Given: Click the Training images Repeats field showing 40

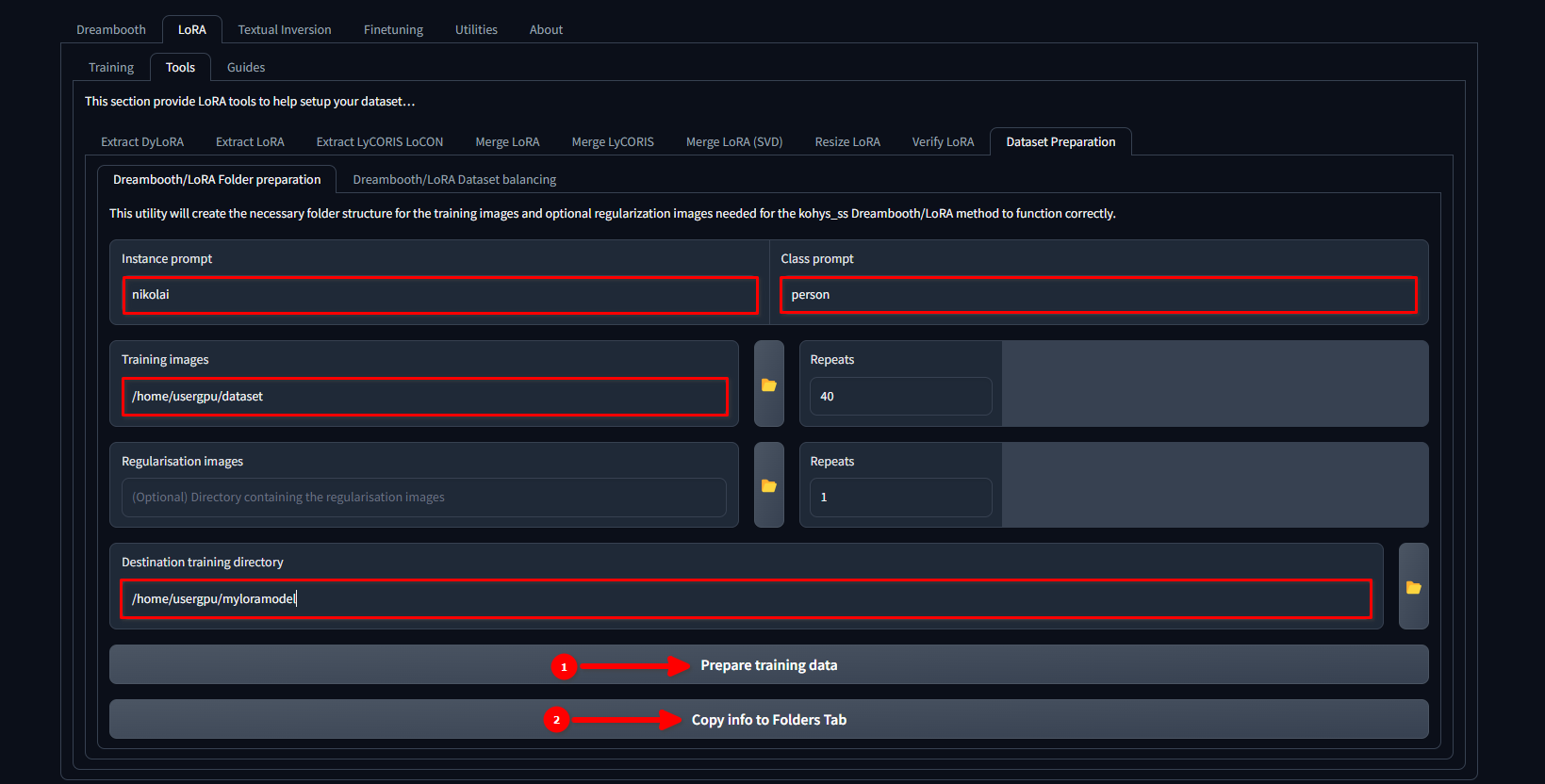Looking at the screenshot, I should pyautogui.click(x=901, y=397).
